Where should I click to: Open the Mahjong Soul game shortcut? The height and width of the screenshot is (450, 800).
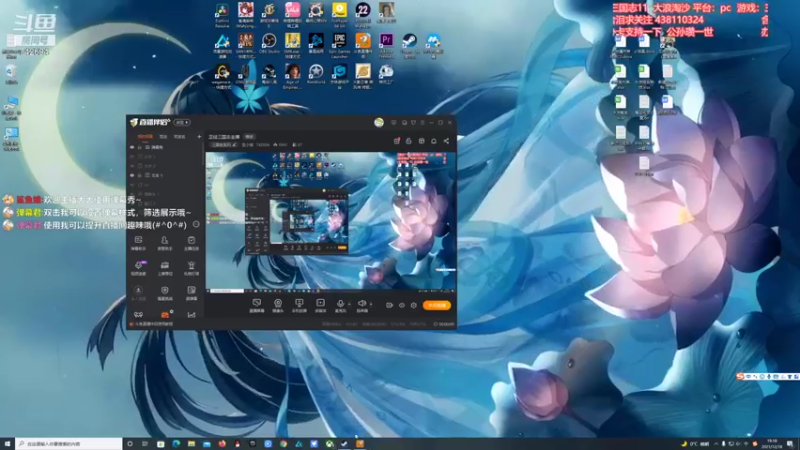[245, 14]
